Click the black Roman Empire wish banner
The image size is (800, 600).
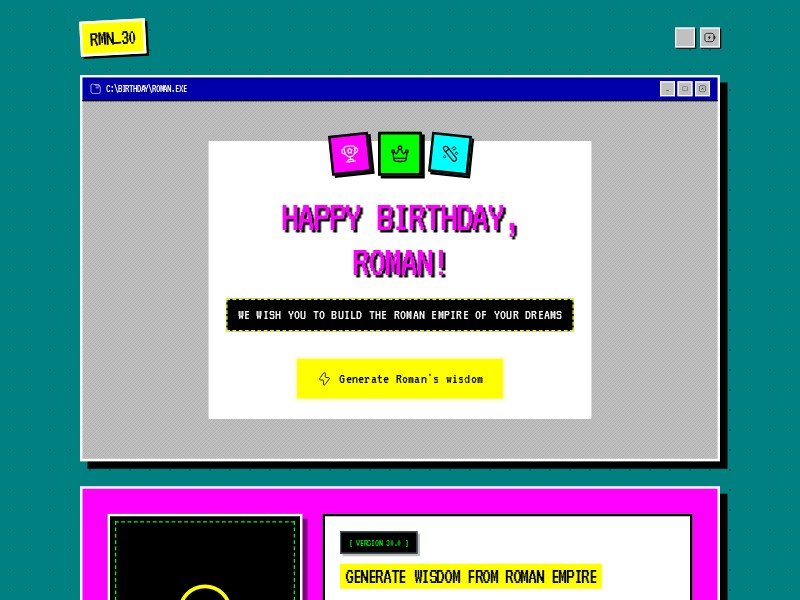pyautogui.click(x=400, y=315)
